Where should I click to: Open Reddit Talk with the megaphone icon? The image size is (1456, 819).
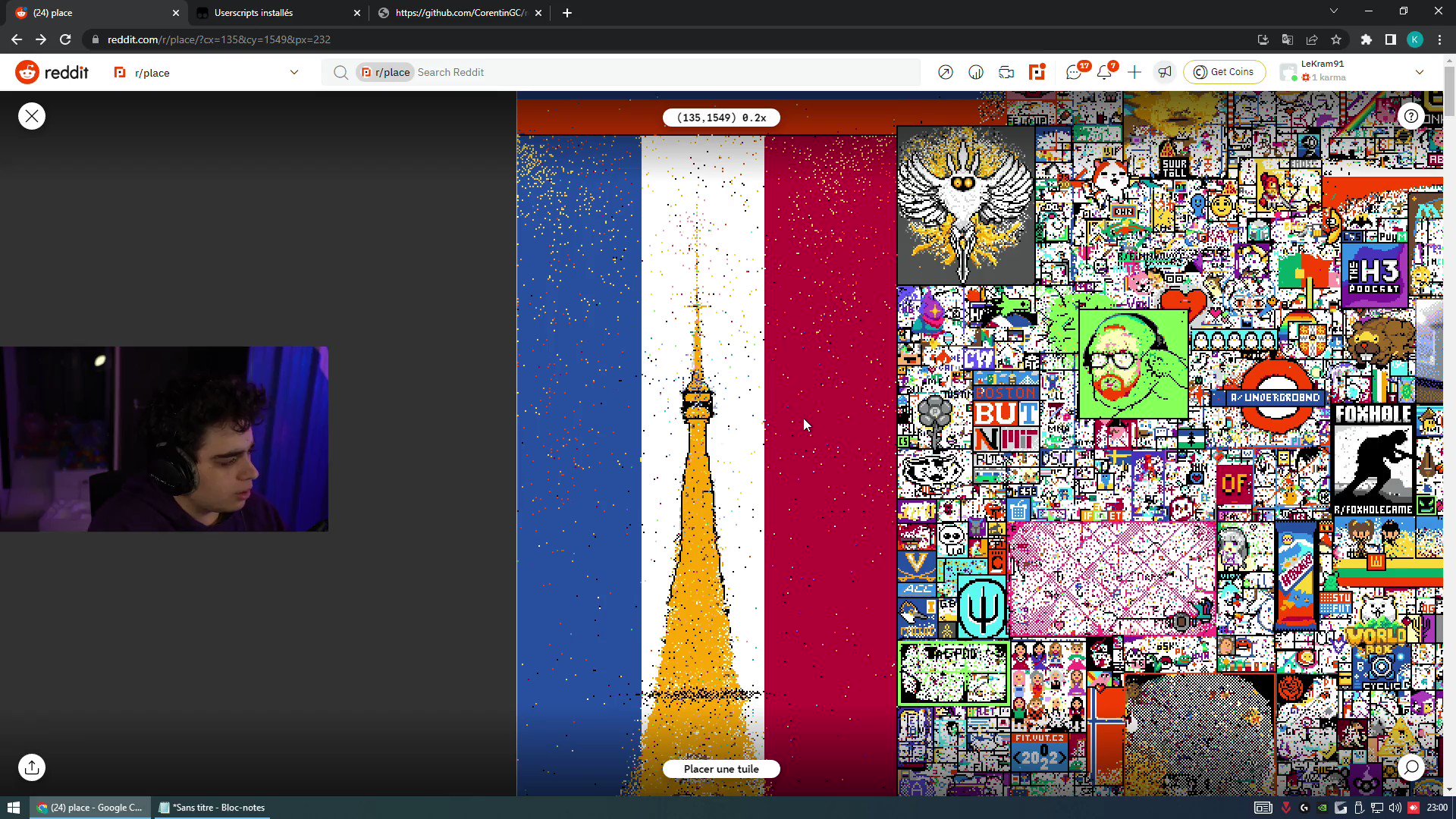[x=1166, y=71]
